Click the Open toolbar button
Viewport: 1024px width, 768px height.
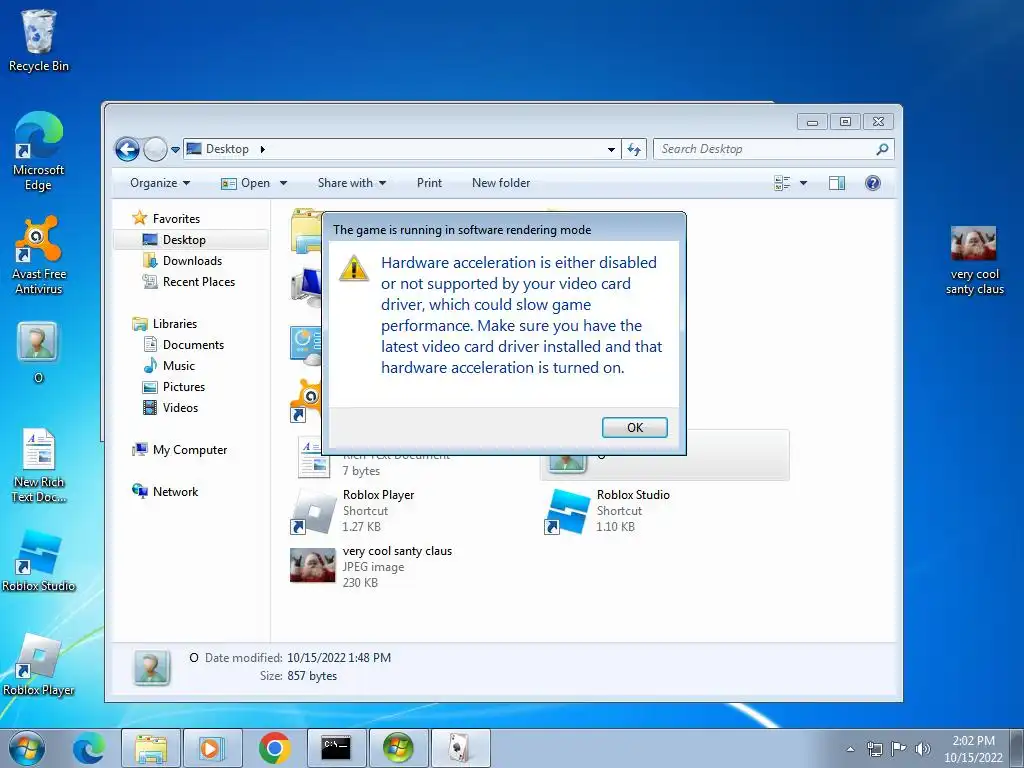[x=246, y=184]
